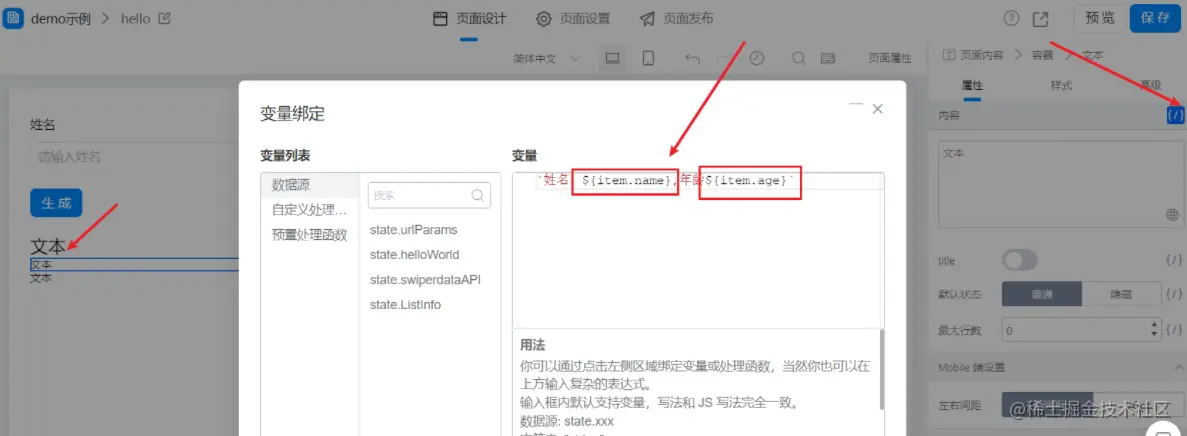Undo the last action
Screen dimensions: 1187x436
[x=693, y=58]
